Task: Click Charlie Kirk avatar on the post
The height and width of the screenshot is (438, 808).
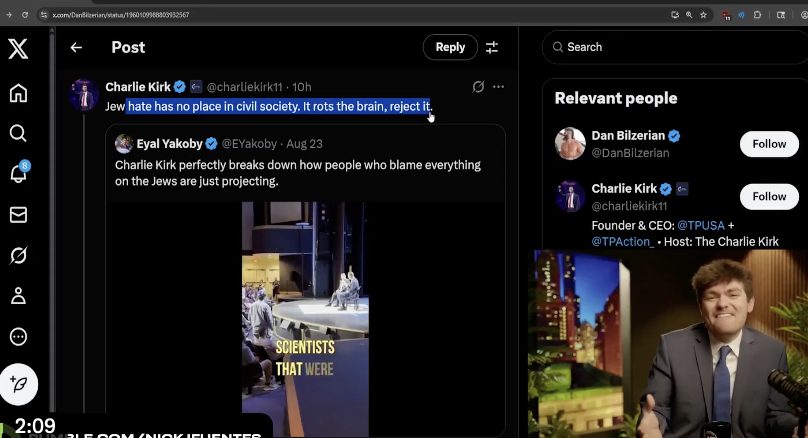Action: coord(84,95)
